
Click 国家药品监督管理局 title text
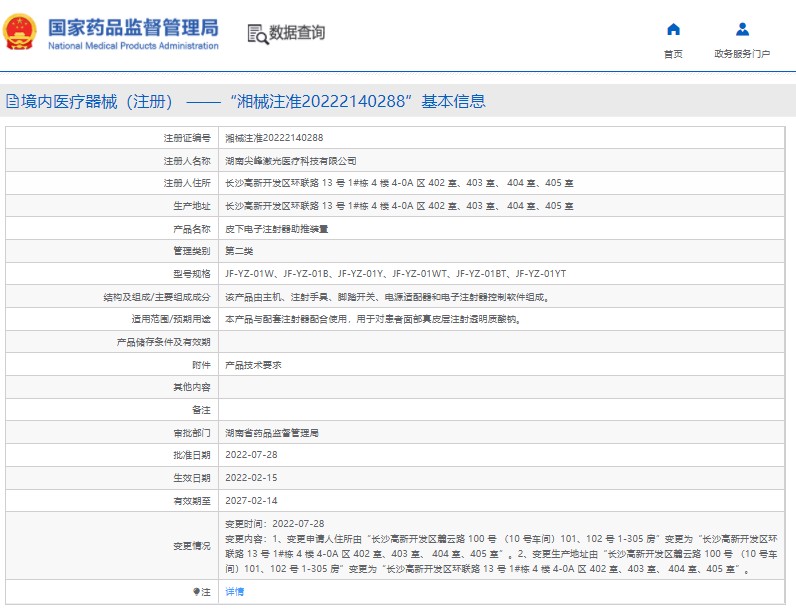pyautogui.click(x=133, y=27)
